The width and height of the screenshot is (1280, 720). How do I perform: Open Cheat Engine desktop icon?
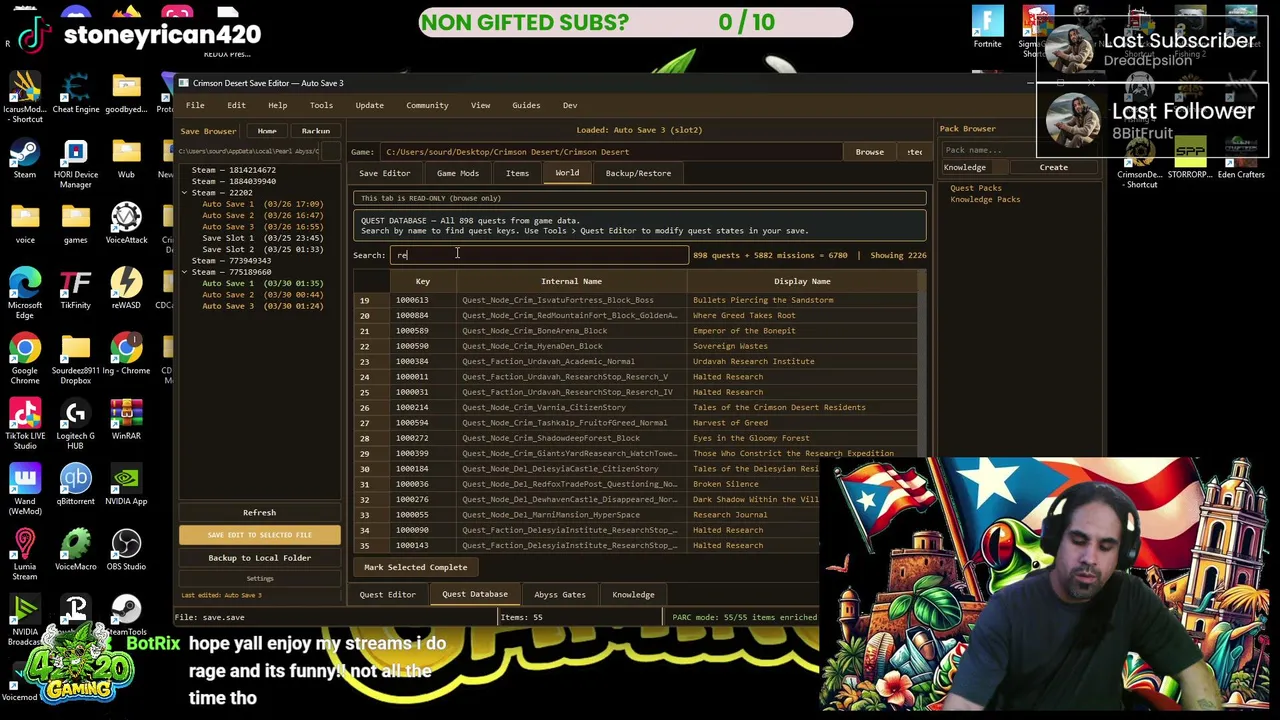pos(76,95)
